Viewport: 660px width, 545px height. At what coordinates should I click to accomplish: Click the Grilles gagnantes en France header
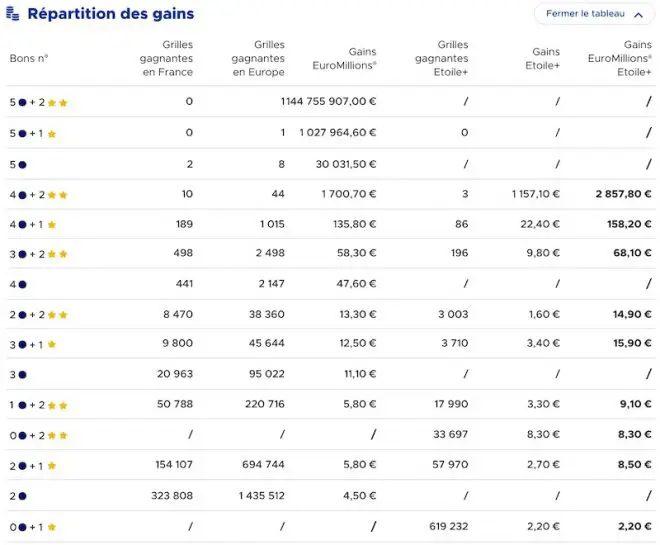click(x=167, y=58)
